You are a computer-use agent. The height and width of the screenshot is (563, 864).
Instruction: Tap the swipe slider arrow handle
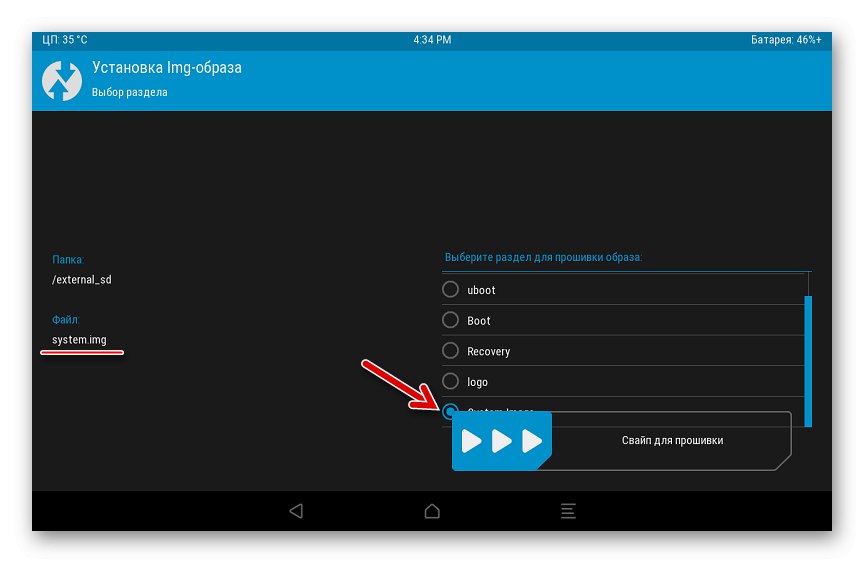501,441
